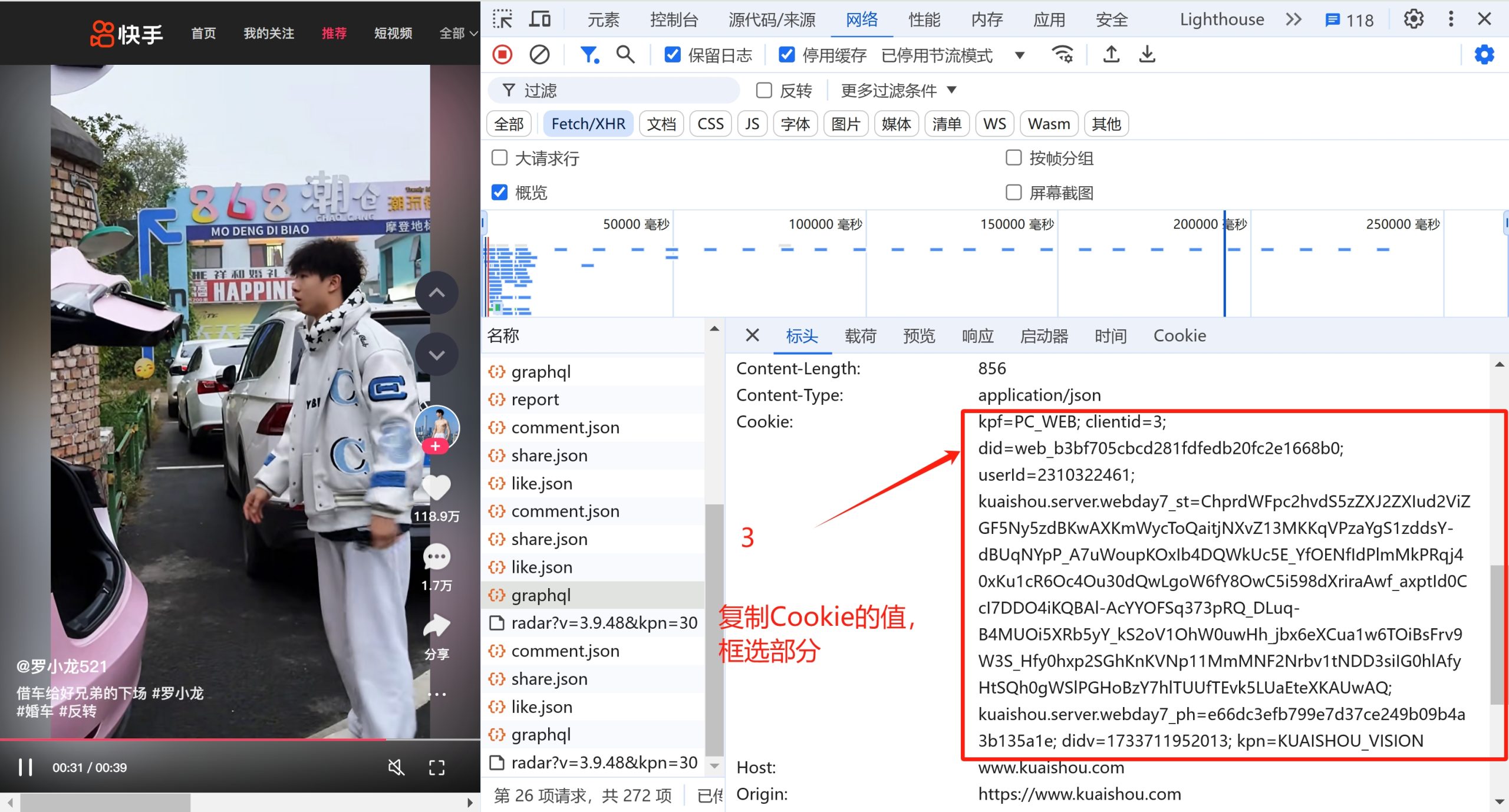Enable group by frame checkbox
Screen dimensions: 1509x812
point(1013,157)
